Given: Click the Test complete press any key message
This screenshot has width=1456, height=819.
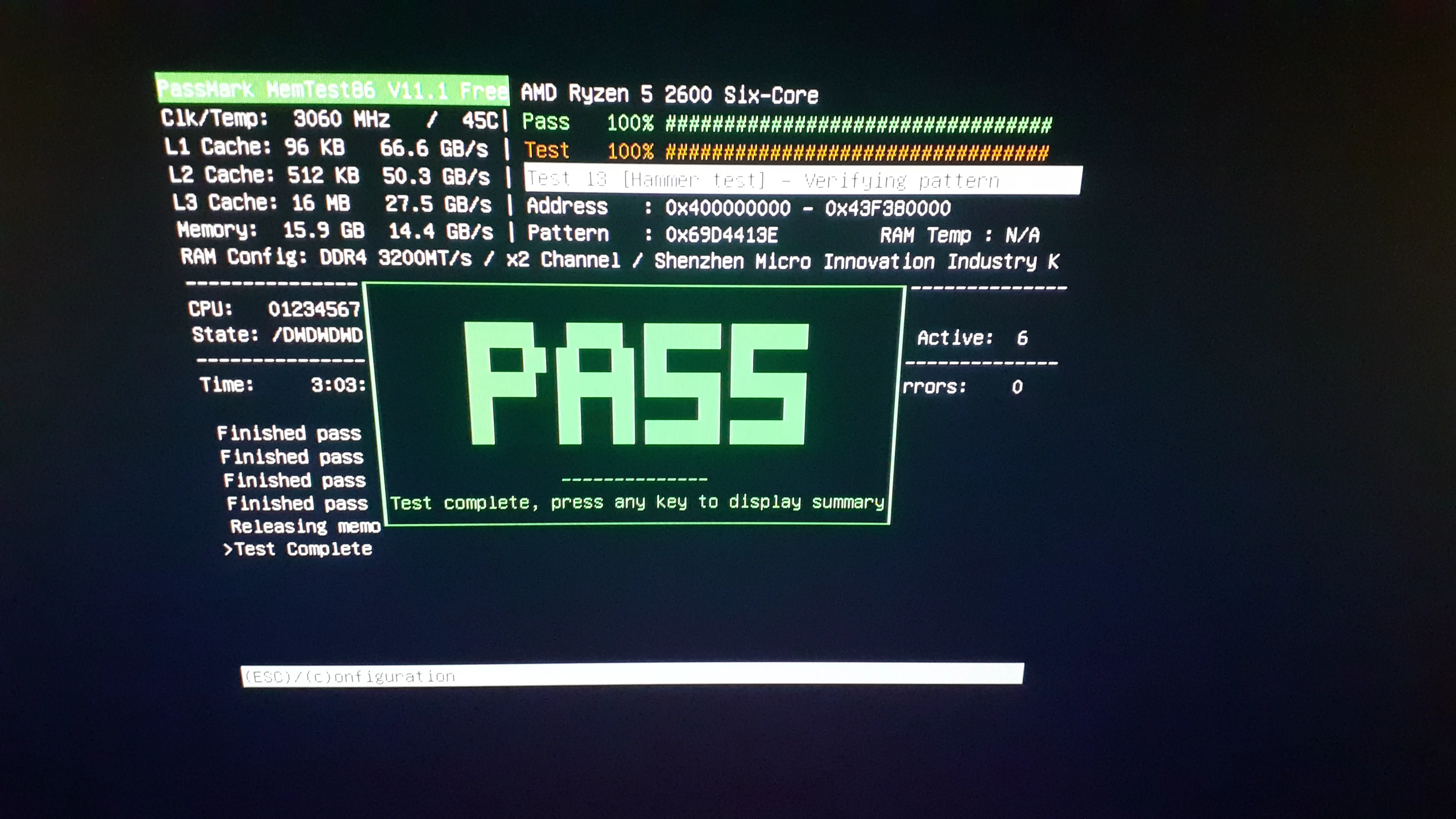Looking at the screenshot, I should [637, 502].
